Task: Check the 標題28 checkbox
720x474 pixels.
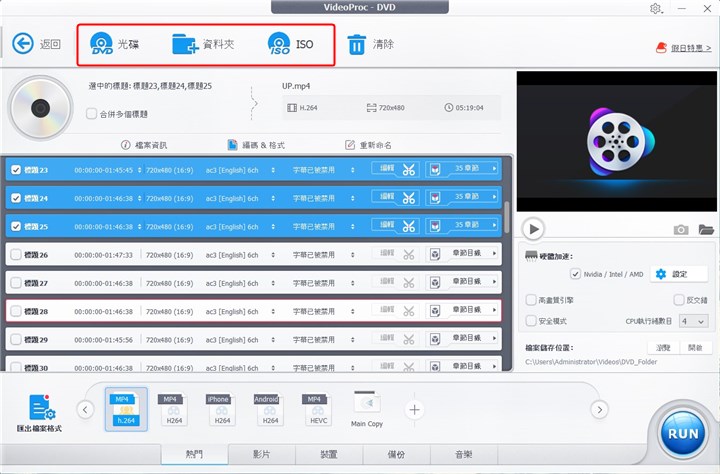Action: (16, 311)
